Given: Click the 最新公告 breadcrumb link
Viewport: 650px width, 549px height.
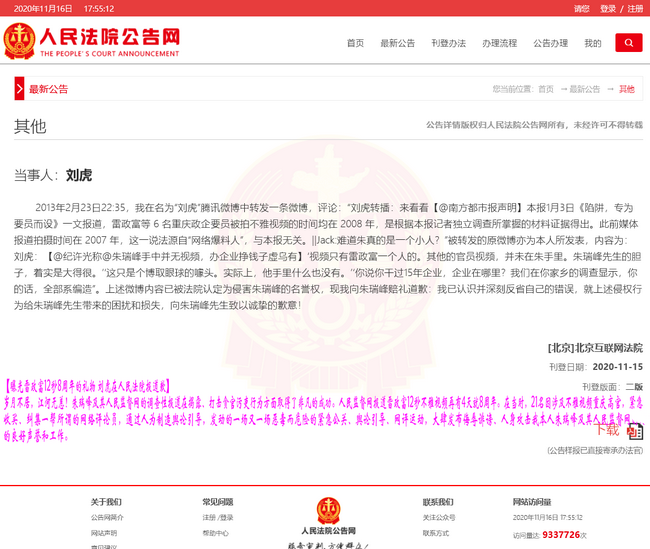Looking at the screenshot, I should (585, 89).
